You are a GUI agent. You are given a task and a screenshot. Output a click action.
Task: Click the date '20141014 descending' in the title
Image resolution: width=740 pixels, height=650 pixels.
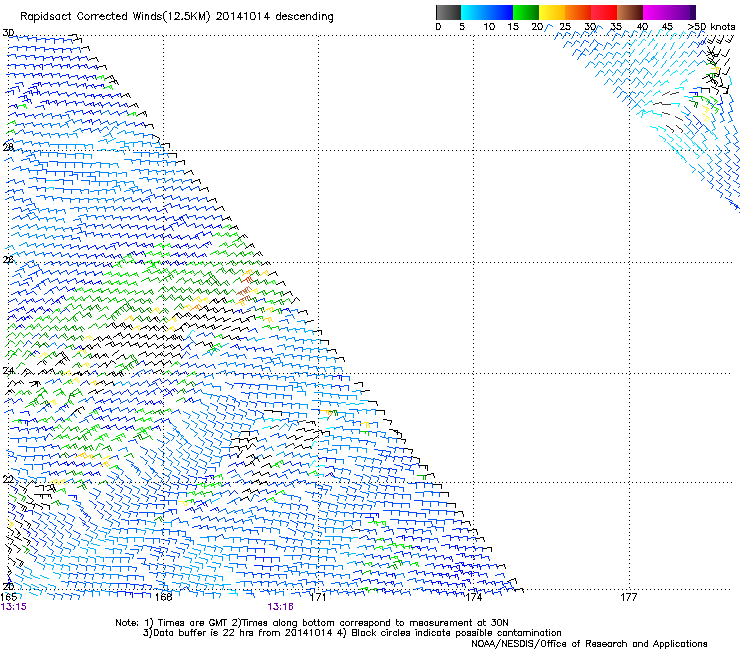tap(274, 16)
